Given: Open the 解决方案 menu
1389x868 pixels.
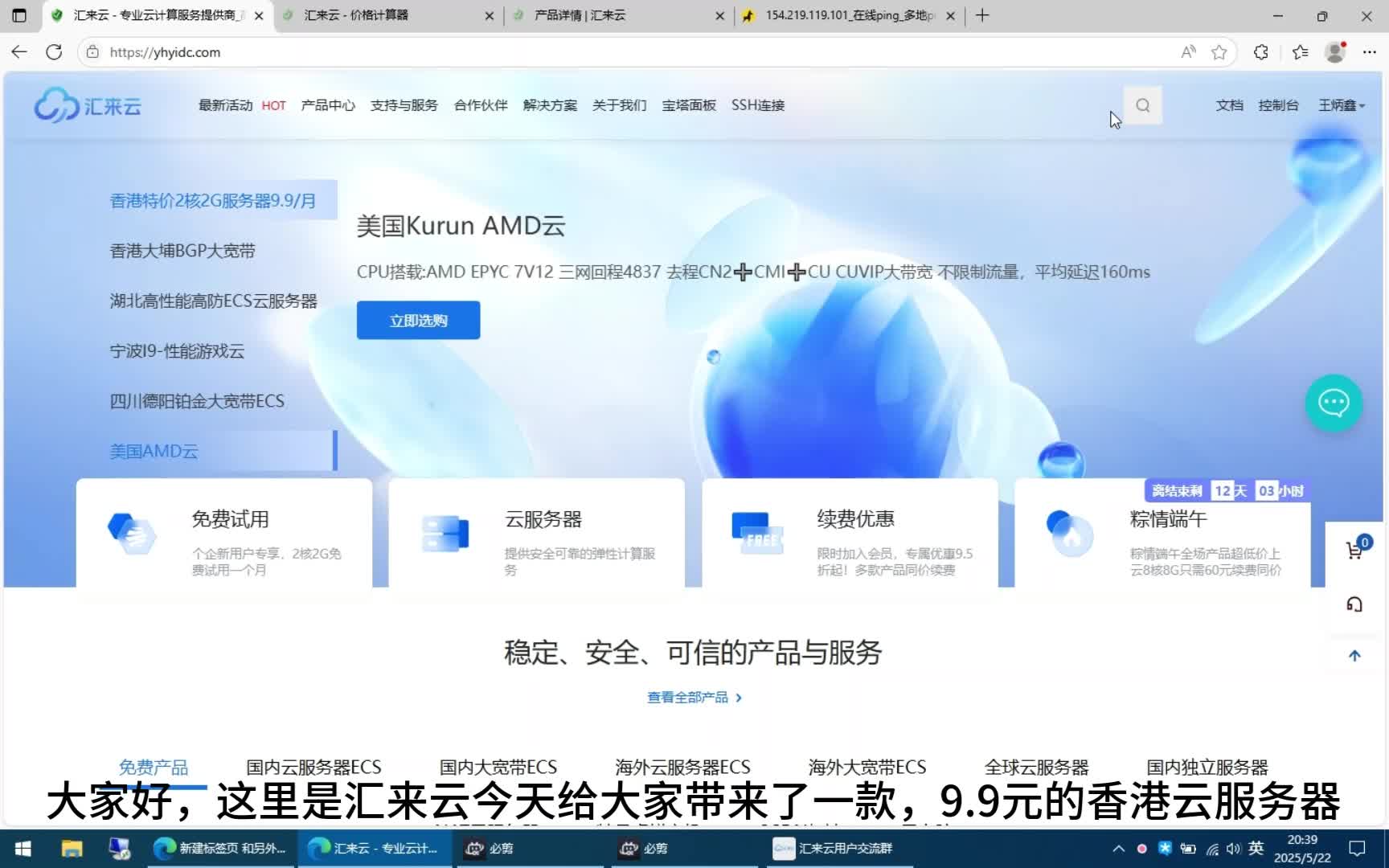Looking at the screenshot, I should click(550, 105).
